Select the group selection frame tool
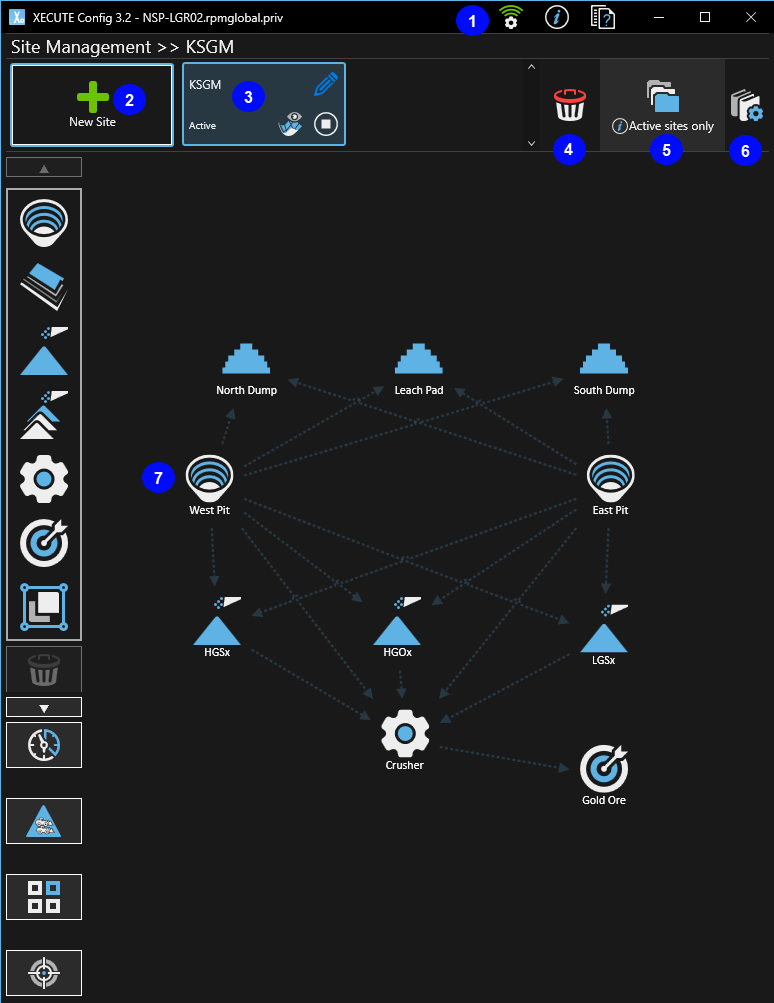774x1003 pixels. (44, 607)
